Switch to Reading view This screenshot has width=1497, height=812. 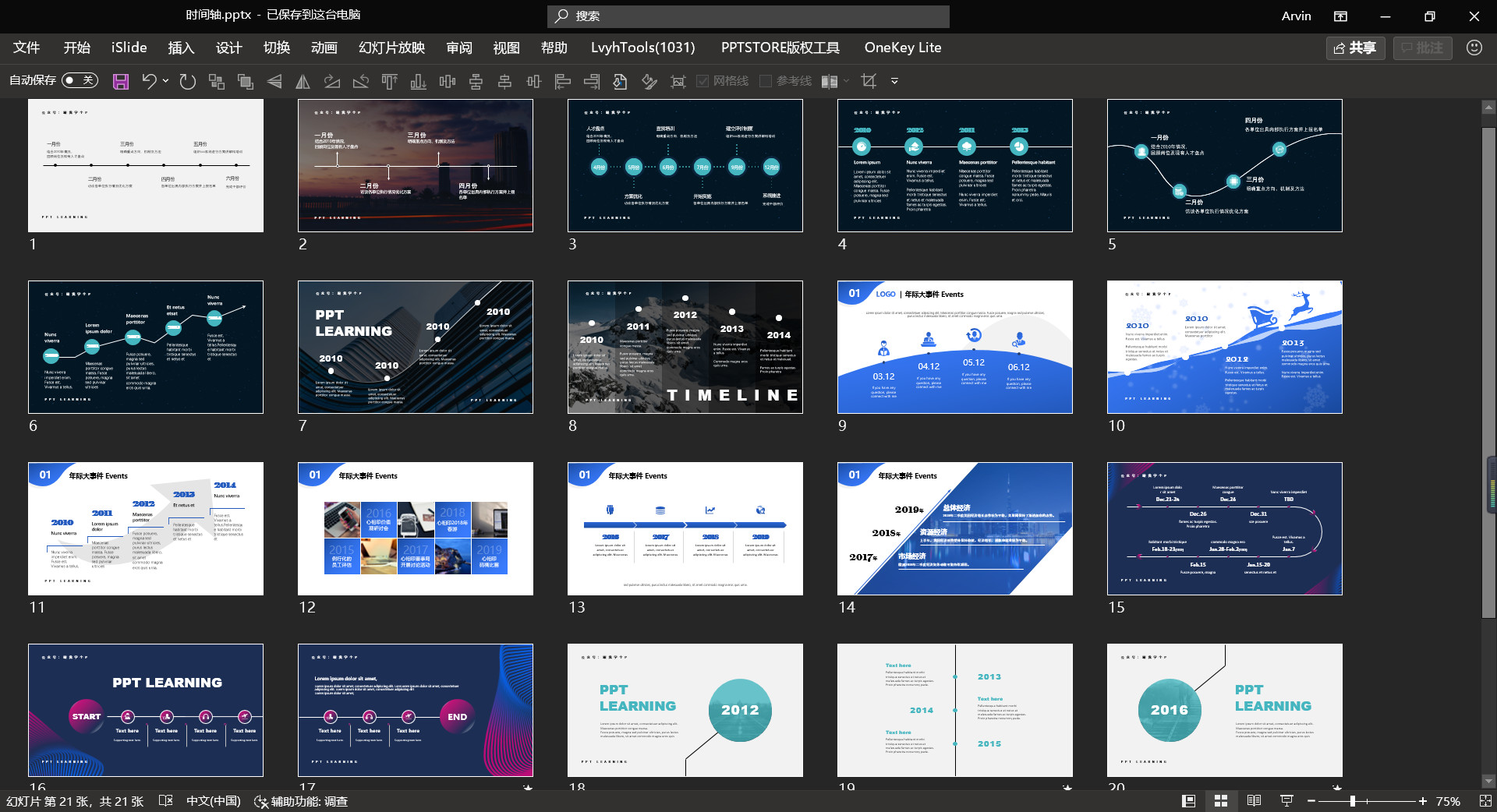(x=1254, y=801)
